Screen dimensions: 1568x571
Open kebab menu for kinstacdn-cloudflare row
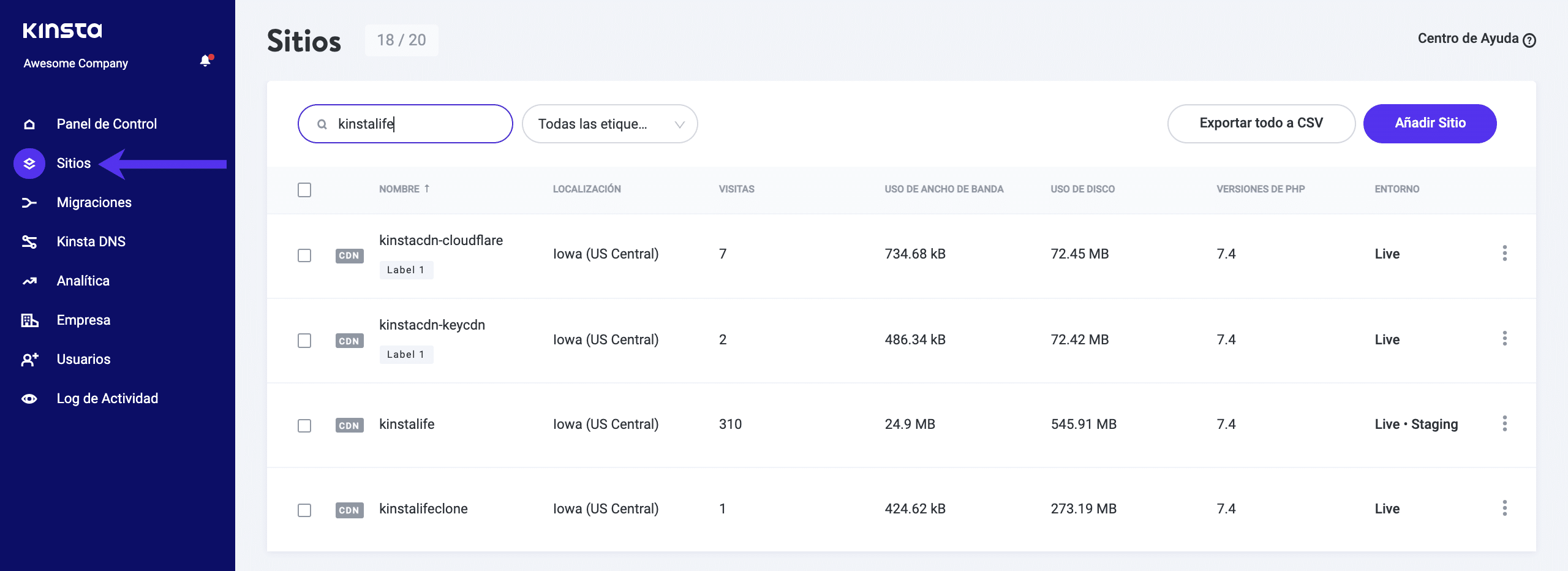point(1504,253)
